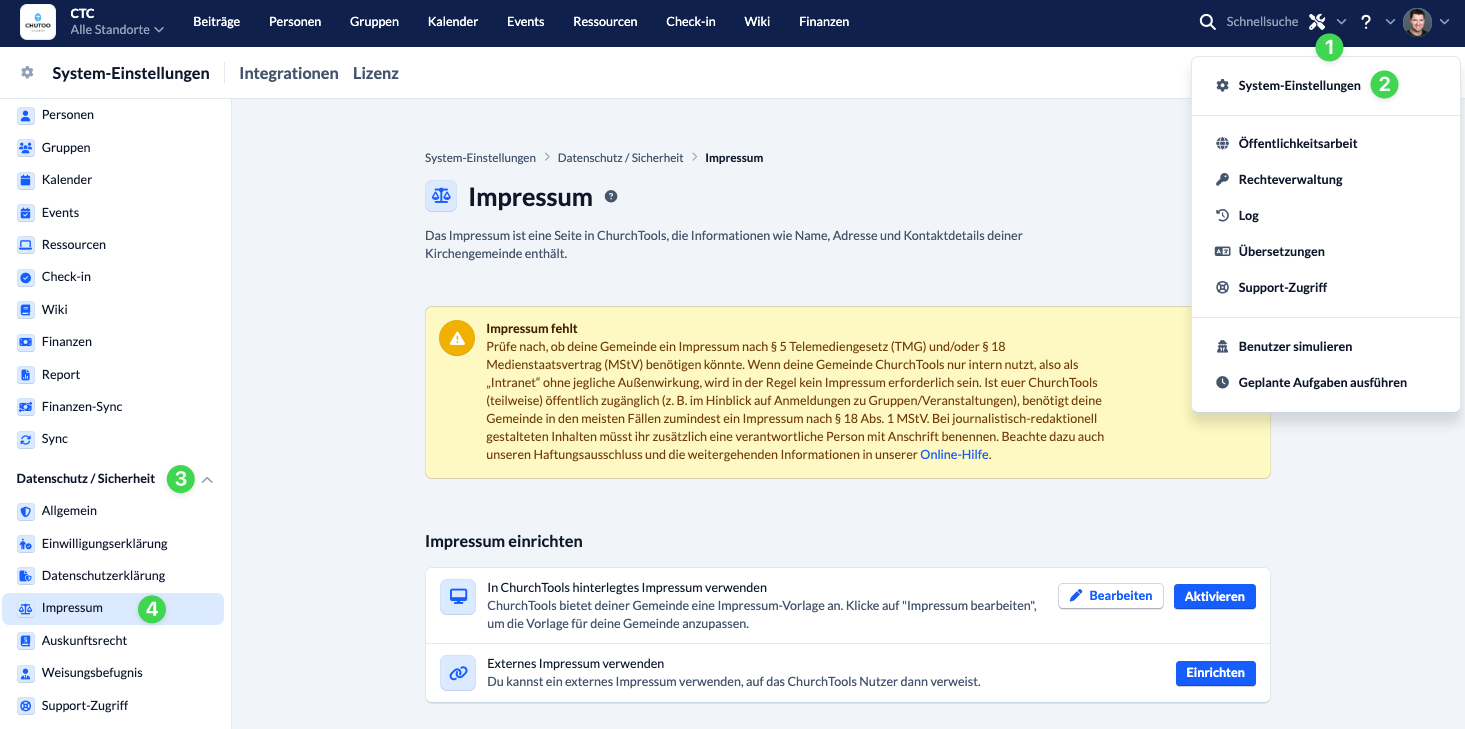Switch to the Lizenz tab

[x=376, y=73]
